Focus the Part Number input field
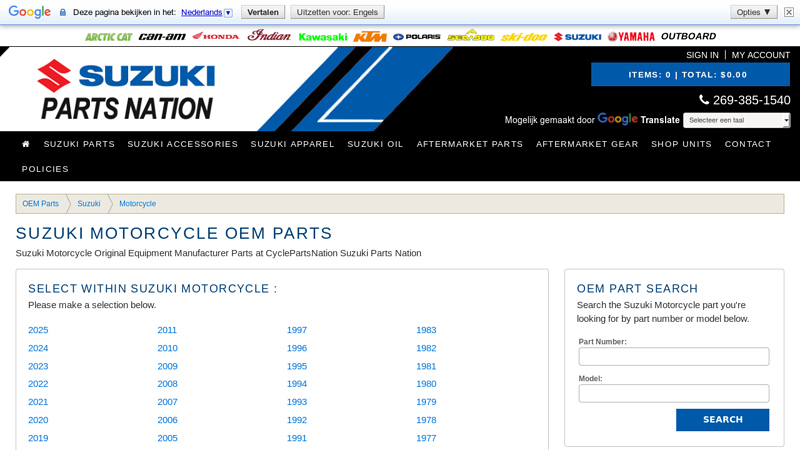This screenshot has height=450, width=800. 673,356
